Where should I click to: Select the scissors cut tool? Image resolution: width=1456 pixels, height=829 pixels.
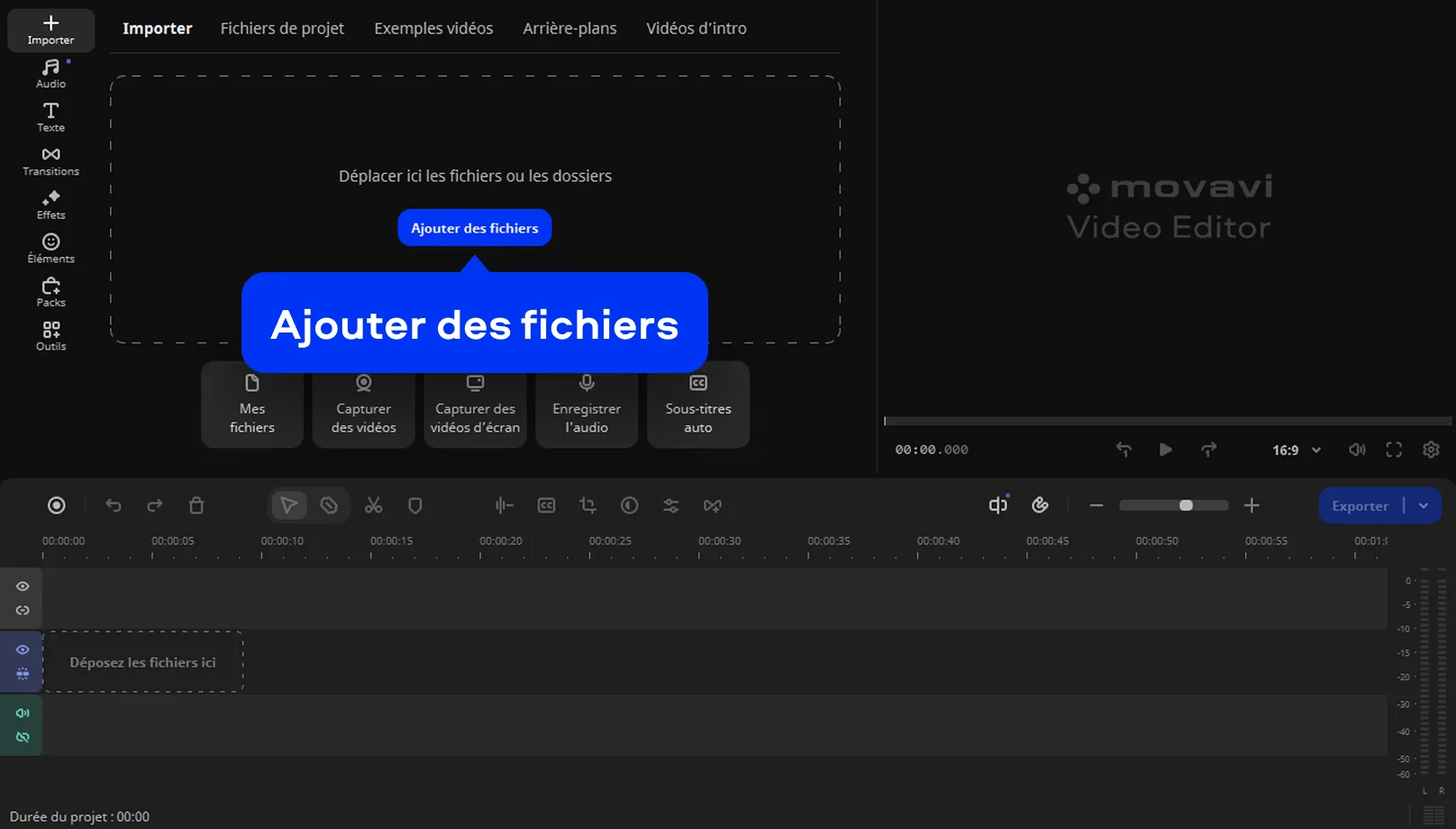(x=373, y=506)
